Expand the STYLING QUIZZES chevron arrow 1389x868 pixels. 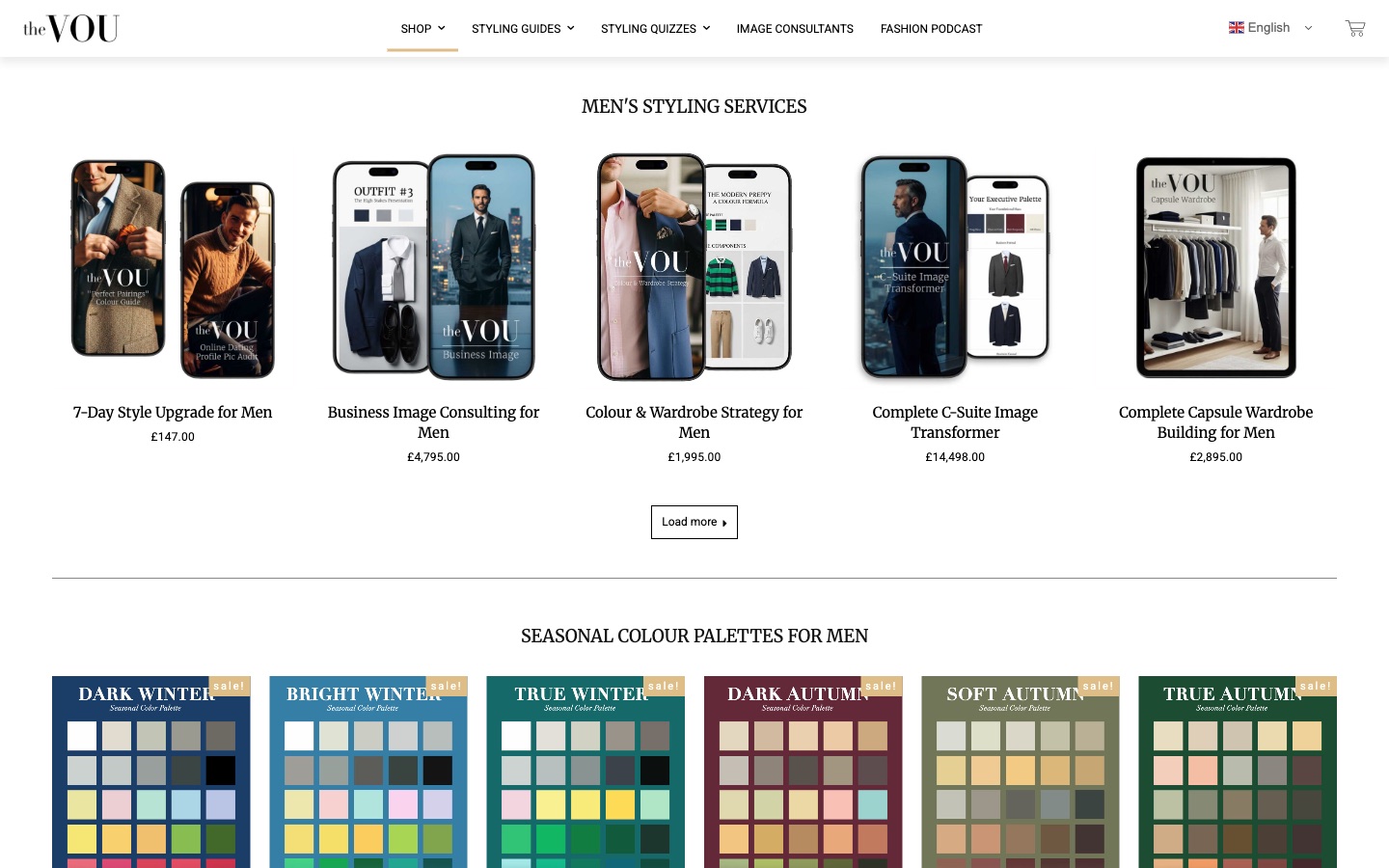(x=706, y=28)
